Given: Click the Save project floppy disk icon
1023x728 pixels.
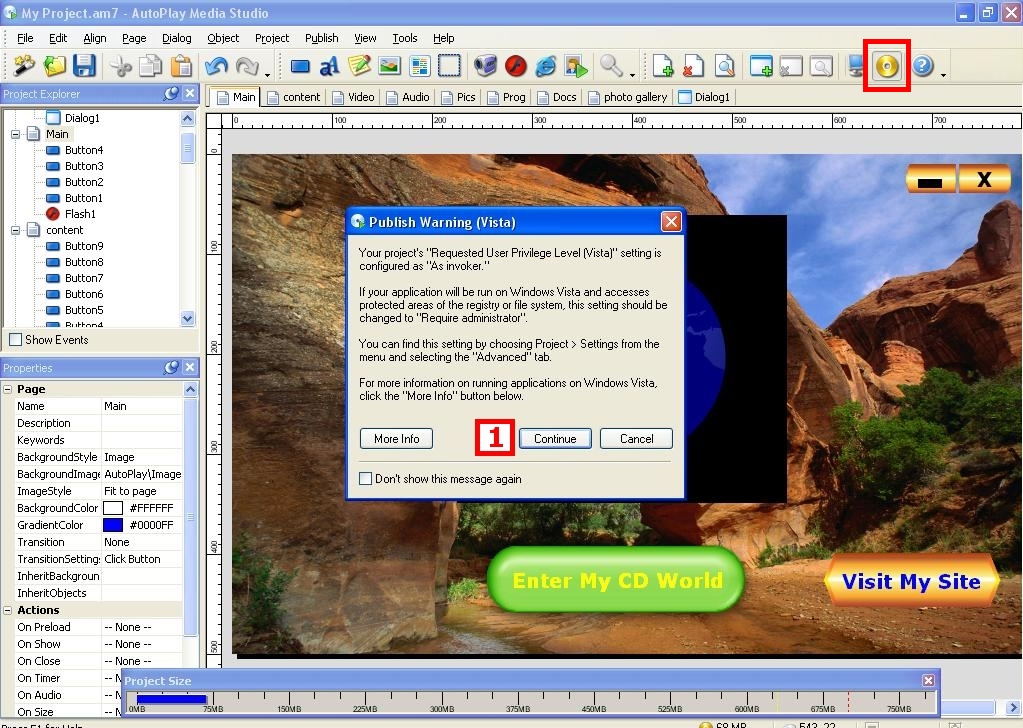Looking at the screenshot, I should [84, 67].
